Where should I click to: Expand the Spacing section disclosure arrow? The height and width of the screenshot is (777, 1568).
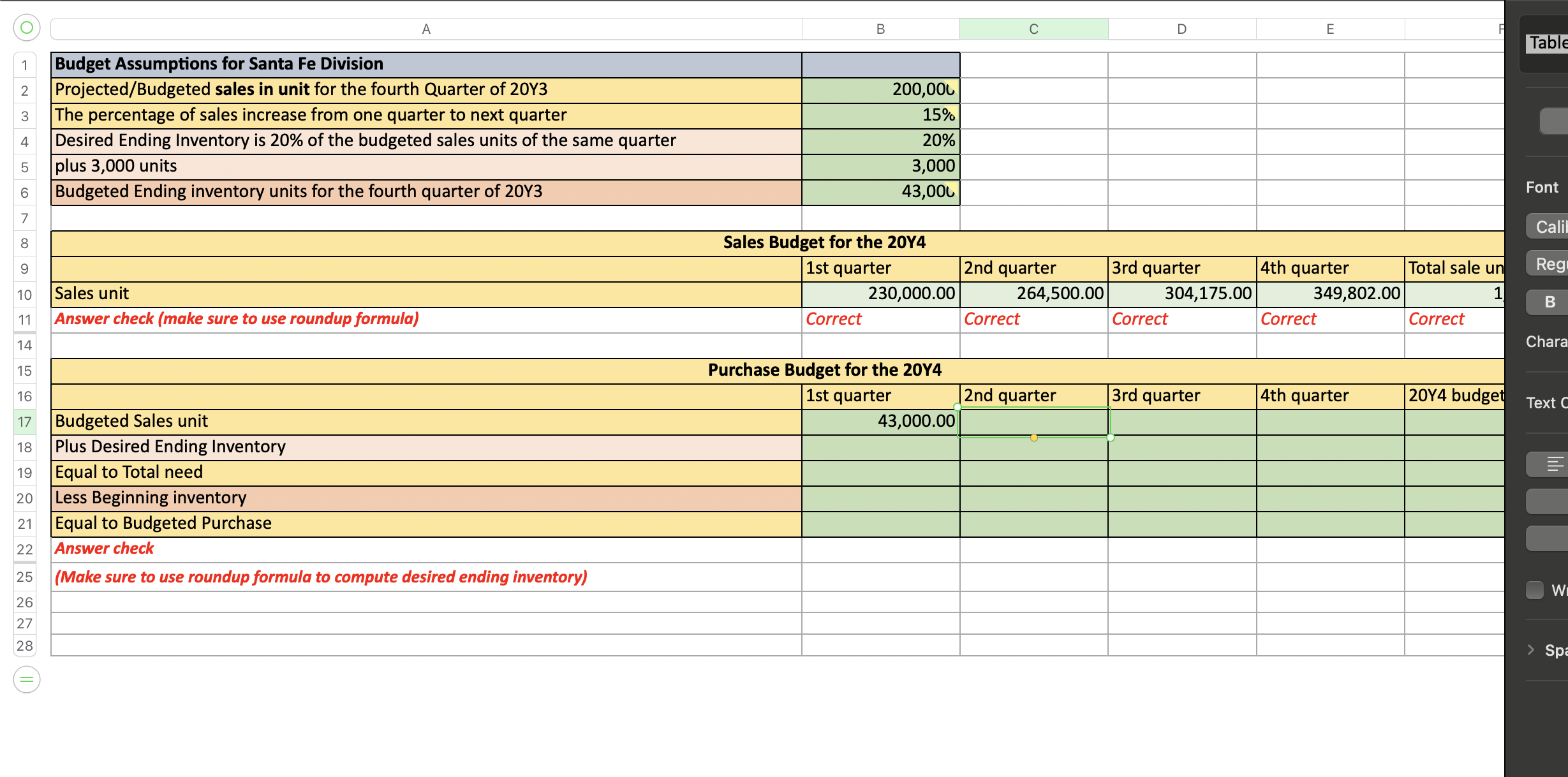coord(1530,649)
